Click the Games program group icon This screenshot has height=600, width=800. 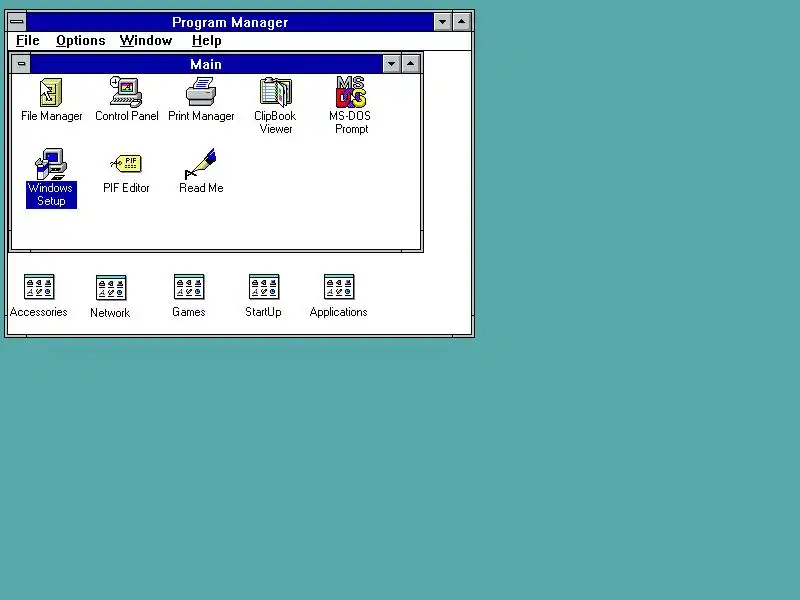[189, 287]
